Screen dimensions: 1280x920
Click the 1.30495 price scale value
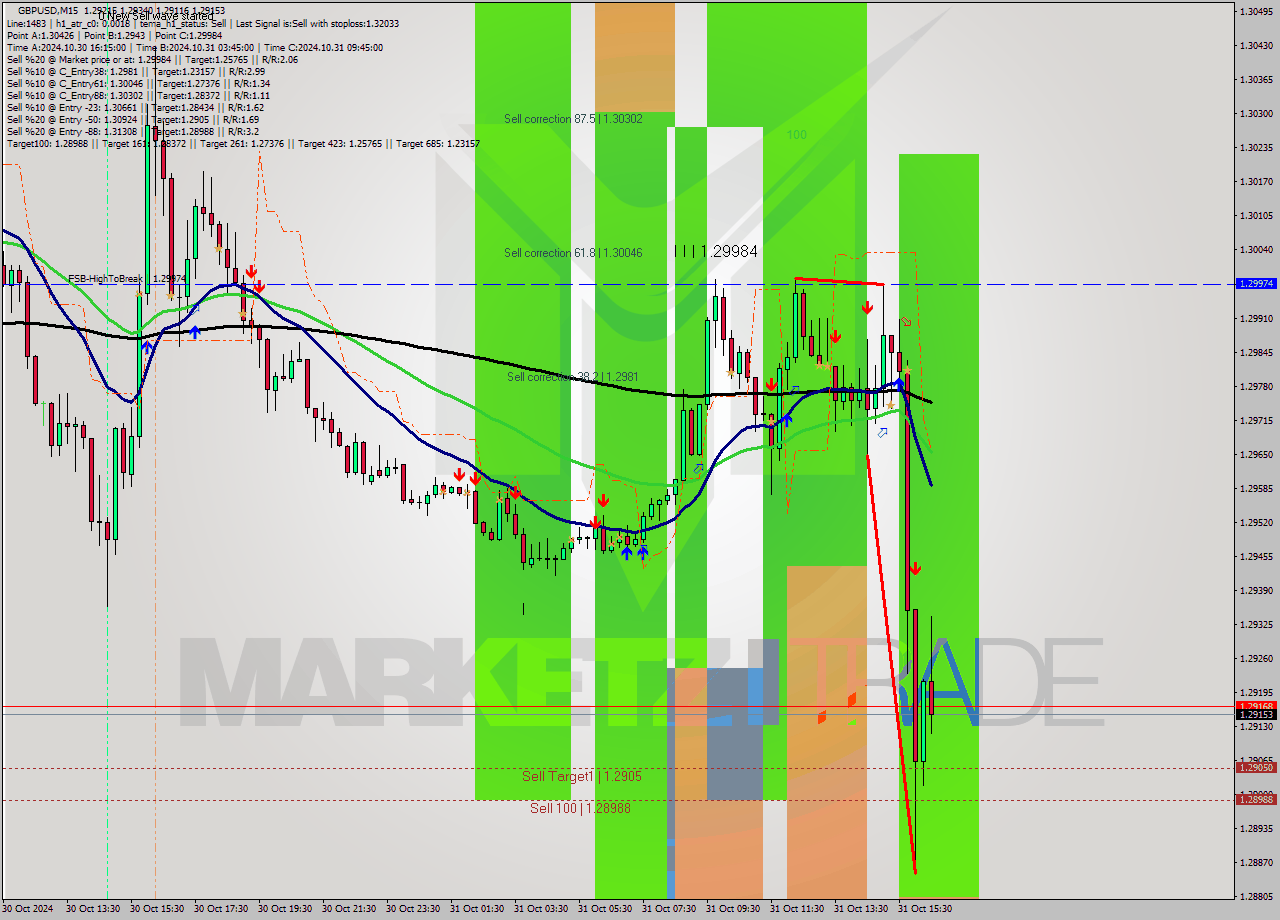click(1256, 11)
